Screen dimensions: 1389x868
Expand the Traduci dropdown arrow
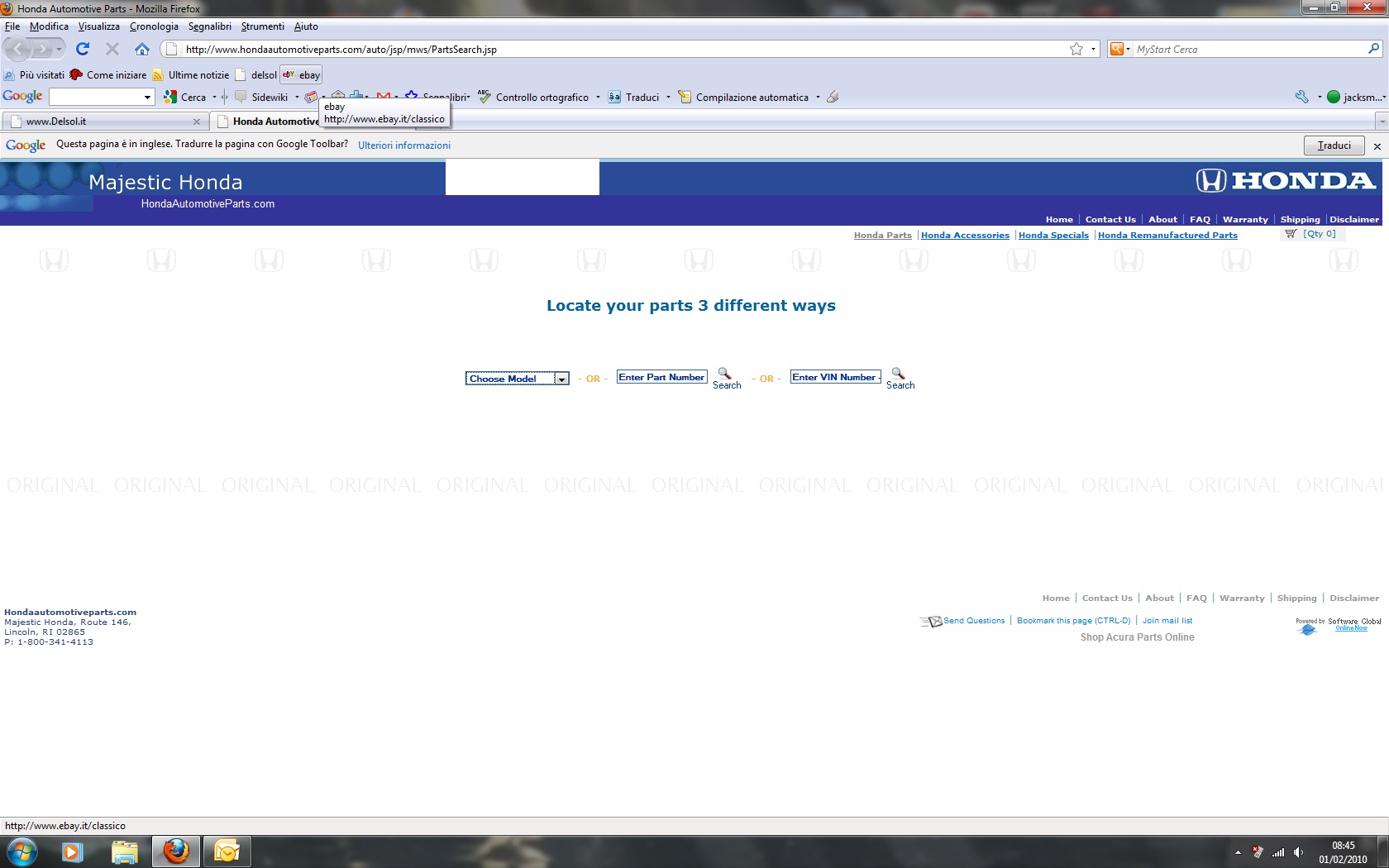(668, 98)
